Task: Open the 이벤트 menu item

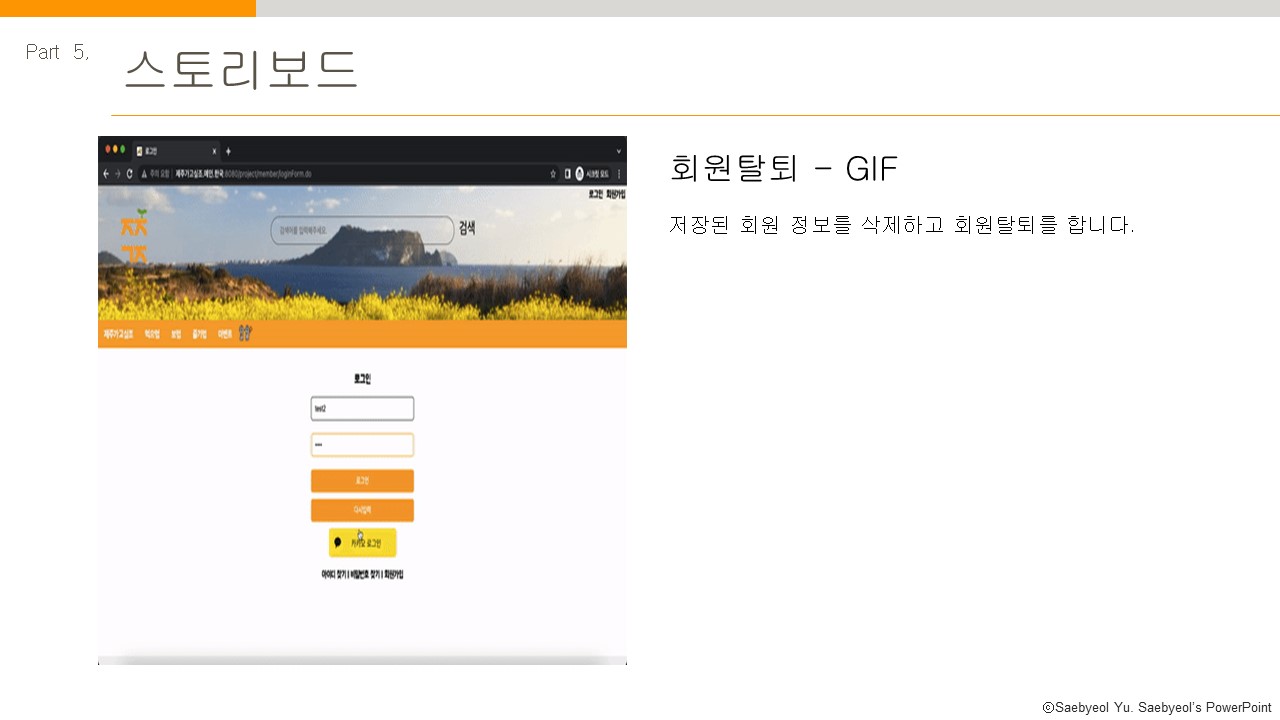Action: pos(225,334)
